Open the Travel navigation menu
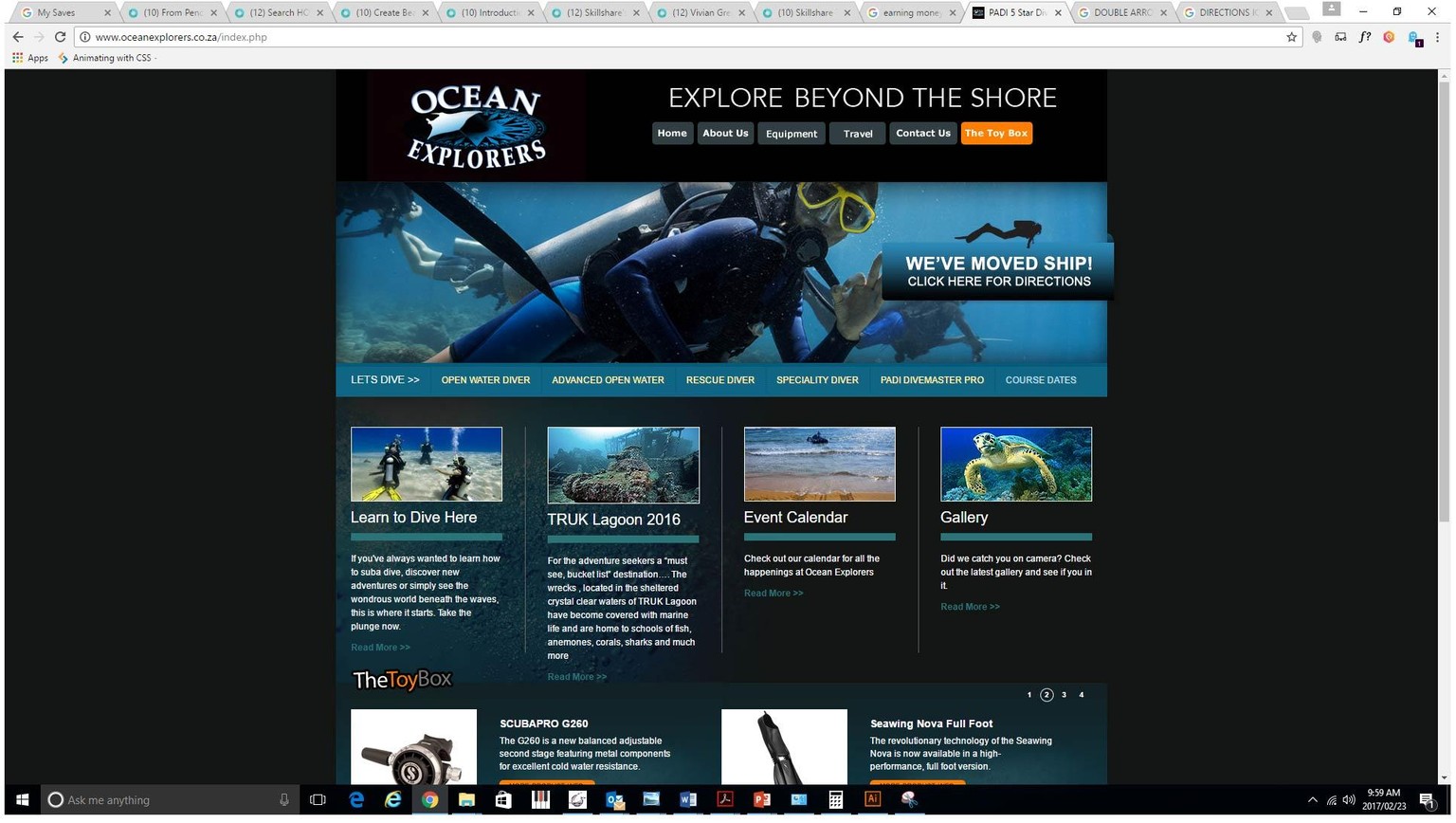Image resolution: width=1456 pixels, height=823 pixels. point(858,134)
